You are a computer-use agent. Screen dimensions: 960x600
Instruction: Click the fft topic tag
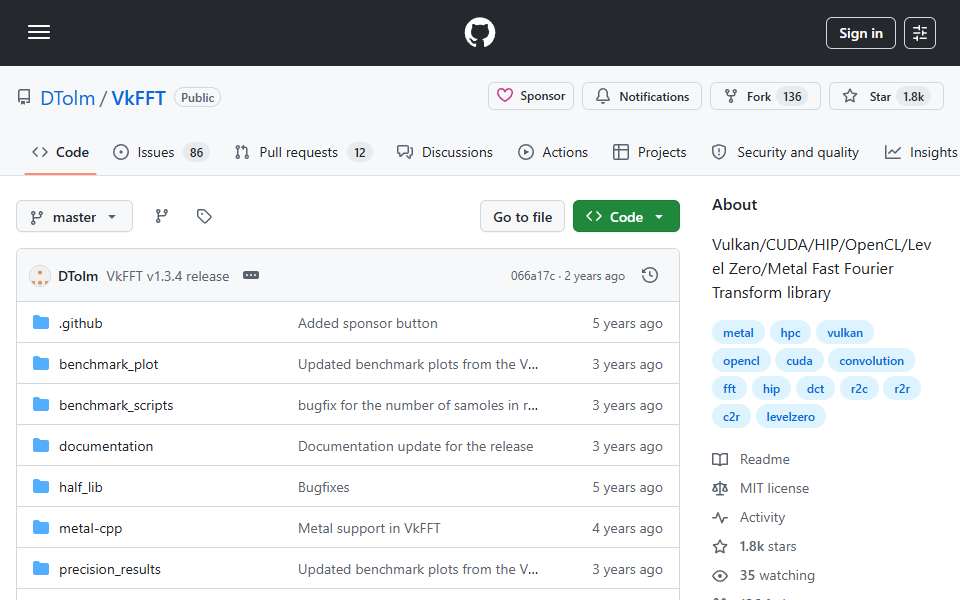[729, 389]
